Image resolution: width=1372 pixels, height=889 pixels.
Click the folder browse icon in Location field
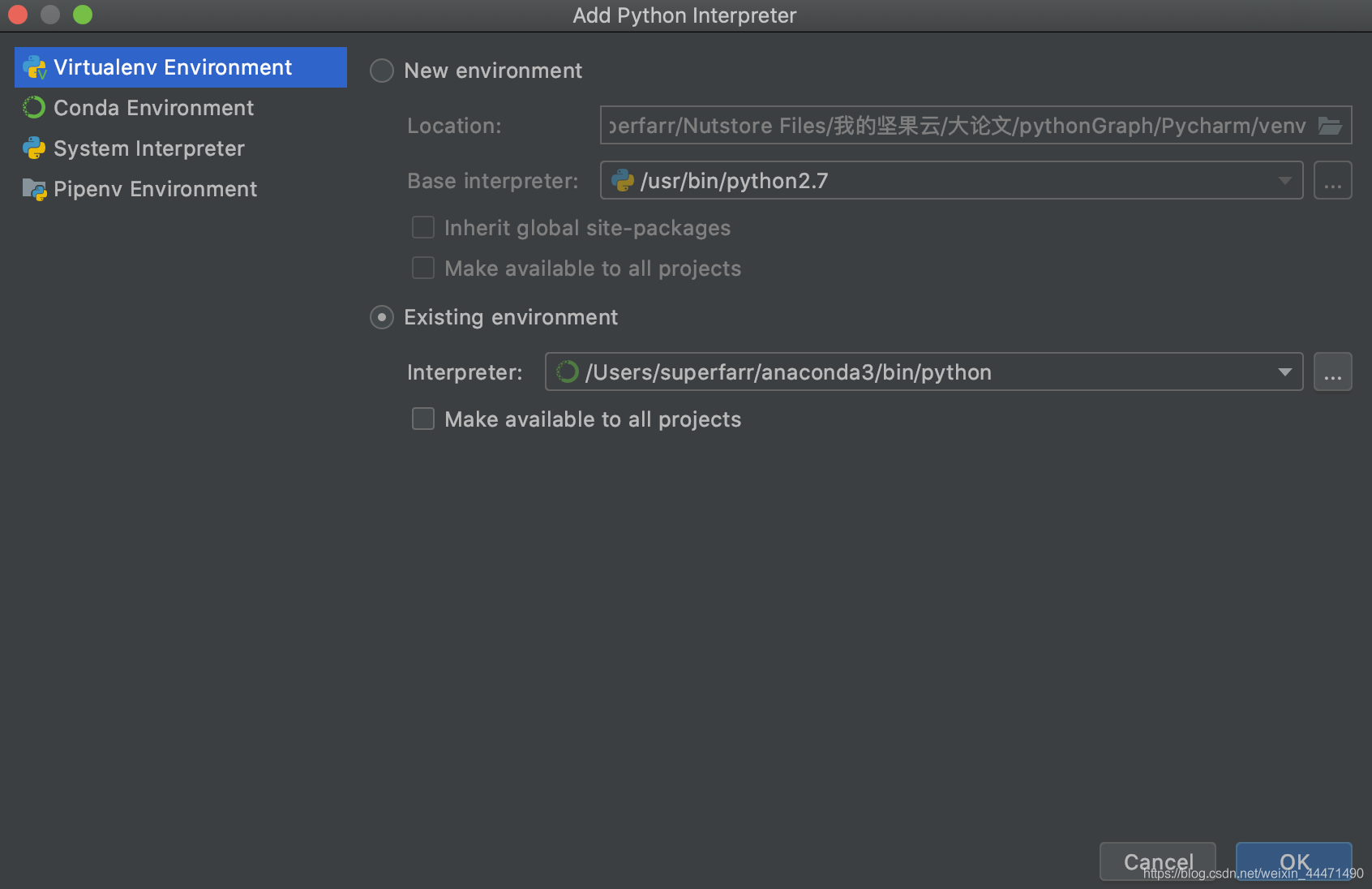tap(1330, 126)
